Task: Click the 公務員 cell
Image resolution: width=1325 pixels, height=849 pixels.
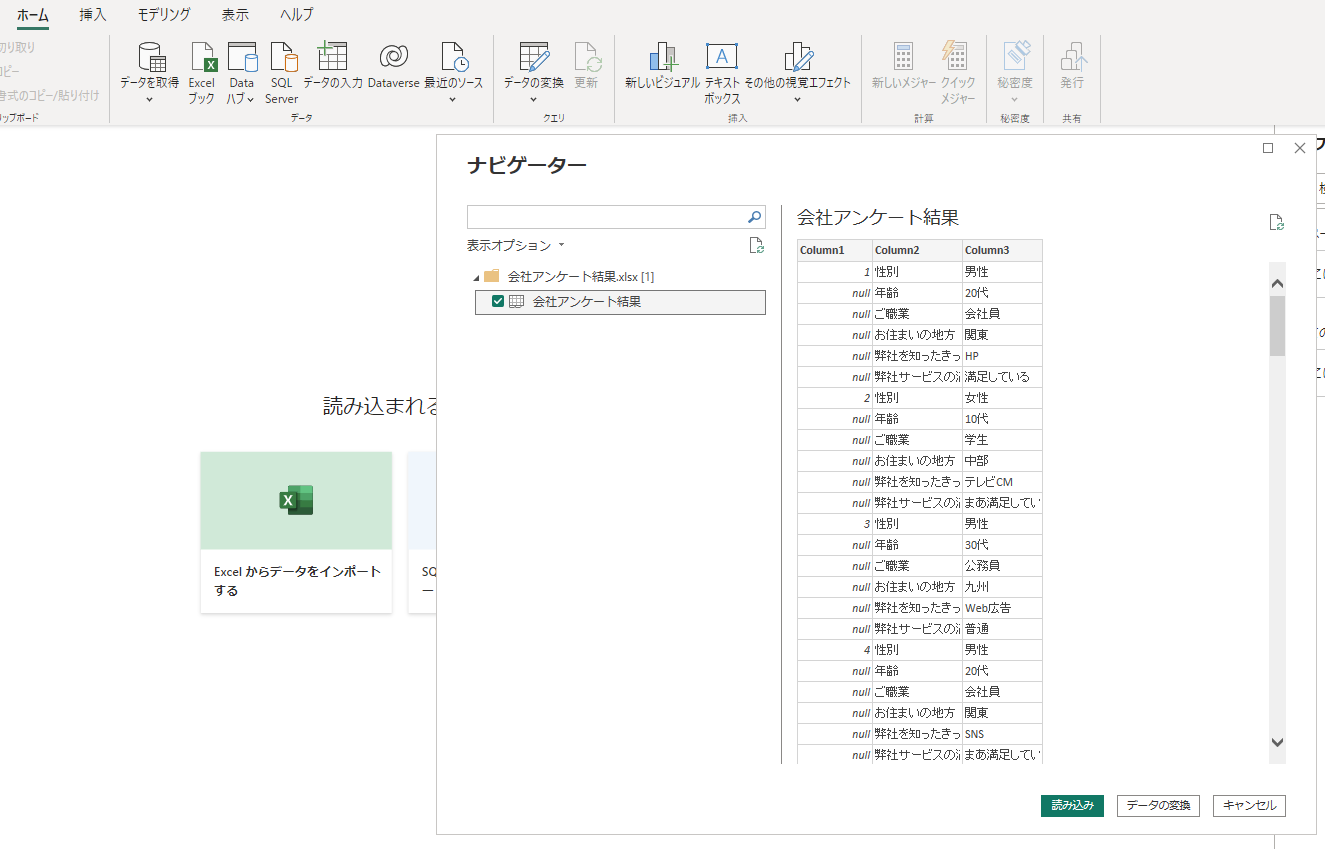Action: [1002, 566]
